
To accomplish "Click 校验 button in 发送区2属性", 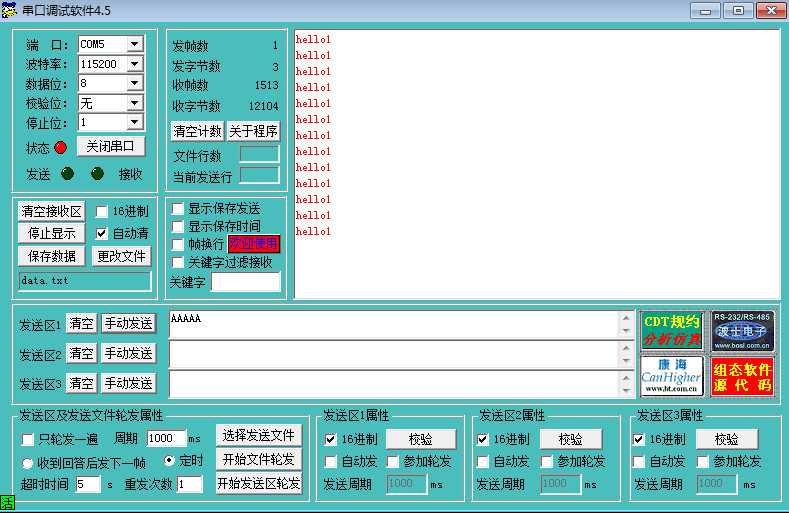I will [571, 439].
